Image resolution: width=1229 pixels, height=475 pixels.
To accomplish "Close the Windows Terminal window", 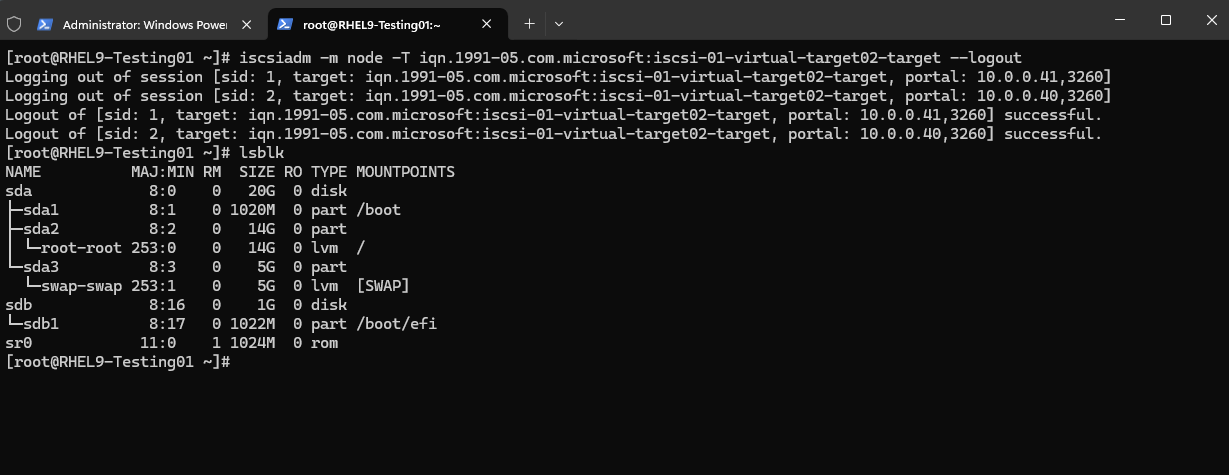I will (1208, 20).
